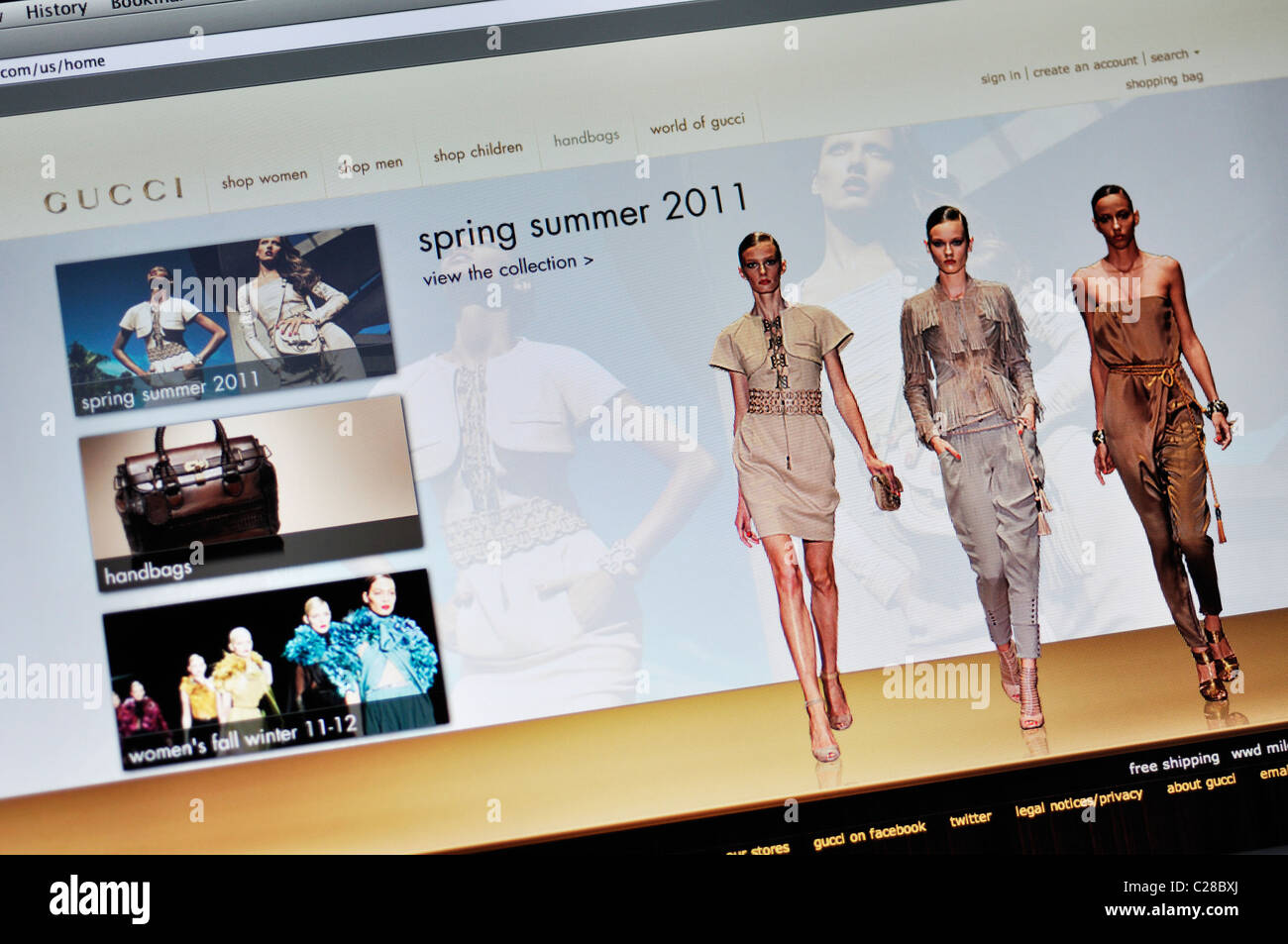Open the History menu in the browser
The image size is (1288, 944).
tap(55, 11)
